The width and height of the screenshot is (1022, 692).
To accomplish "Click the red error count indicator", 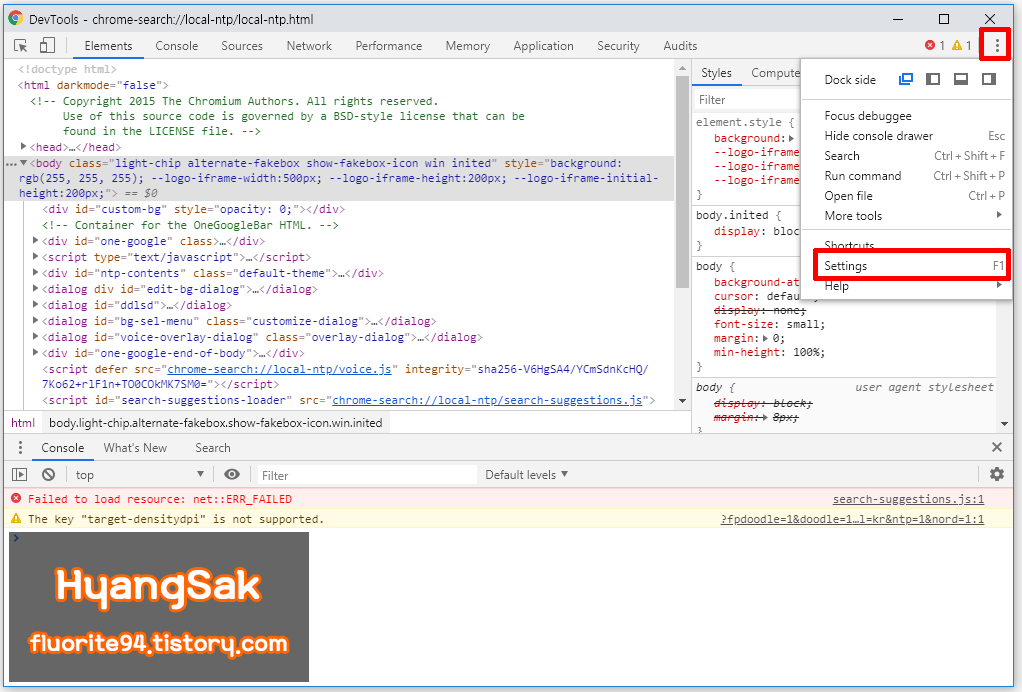I will (935, 45).
